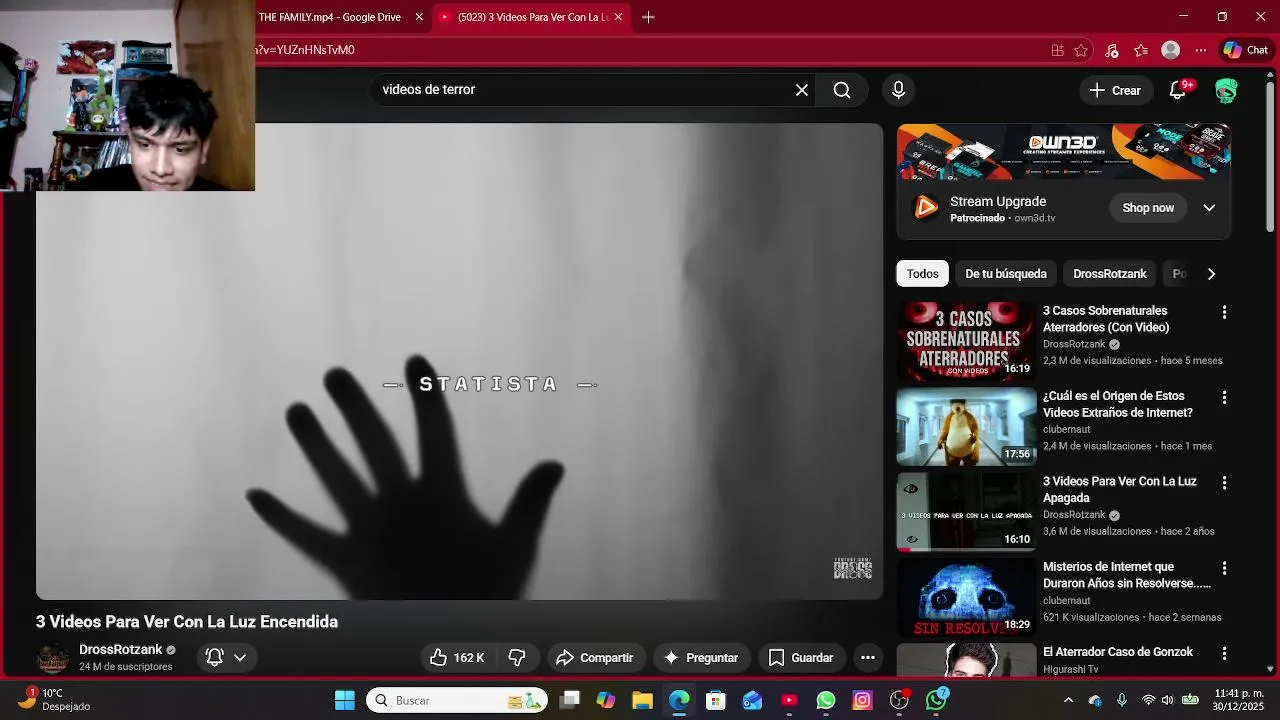
Task: Open options for El Aterrador Caso de Gonzok
Action: click(x=1224, y=653)
